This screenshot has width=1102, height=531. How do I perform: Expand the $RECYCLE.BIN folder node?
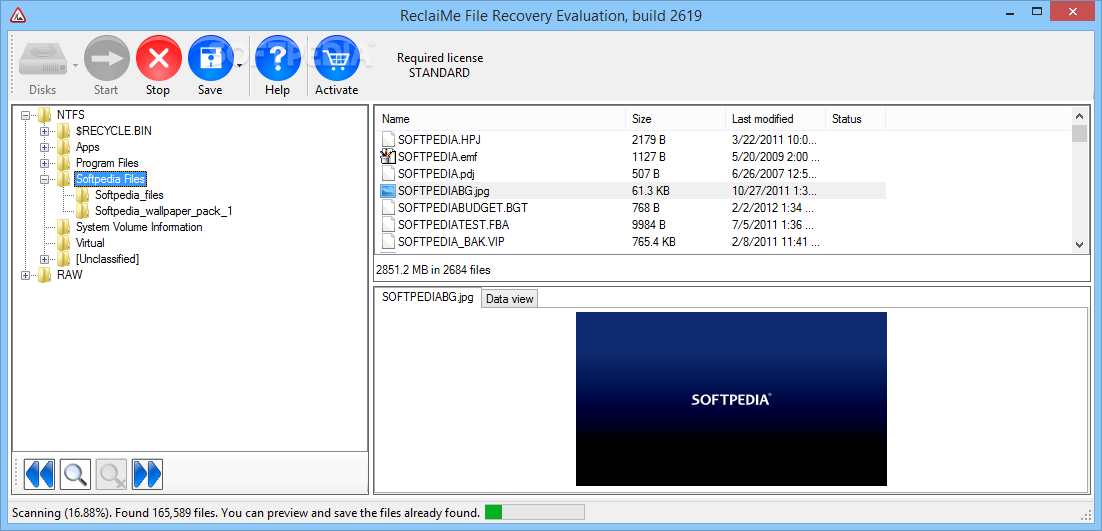tap(44, 131)
